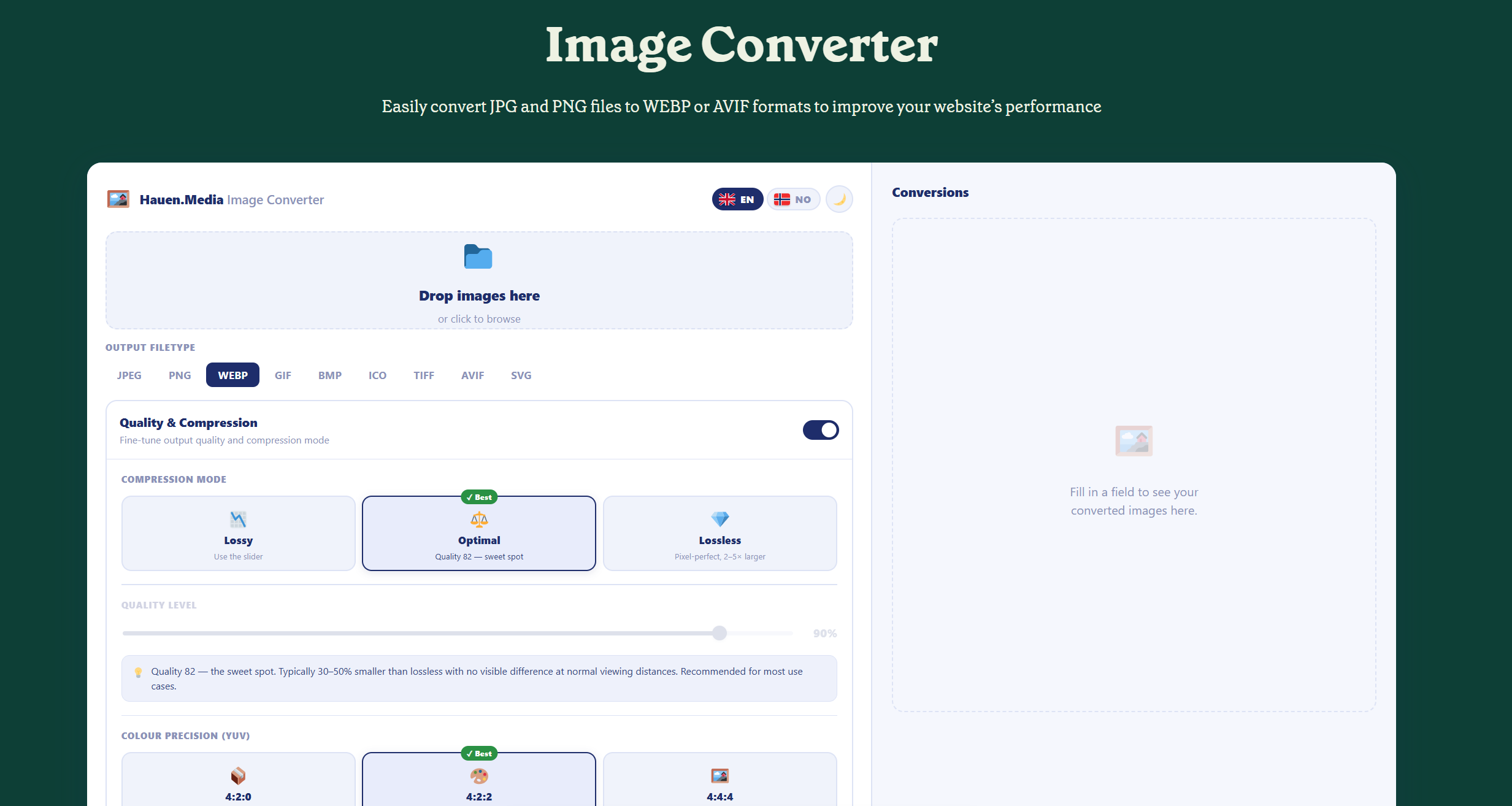Click the quality level slider handle
The width and height of the screenshot is (1512, 806).
click(720, 633)
